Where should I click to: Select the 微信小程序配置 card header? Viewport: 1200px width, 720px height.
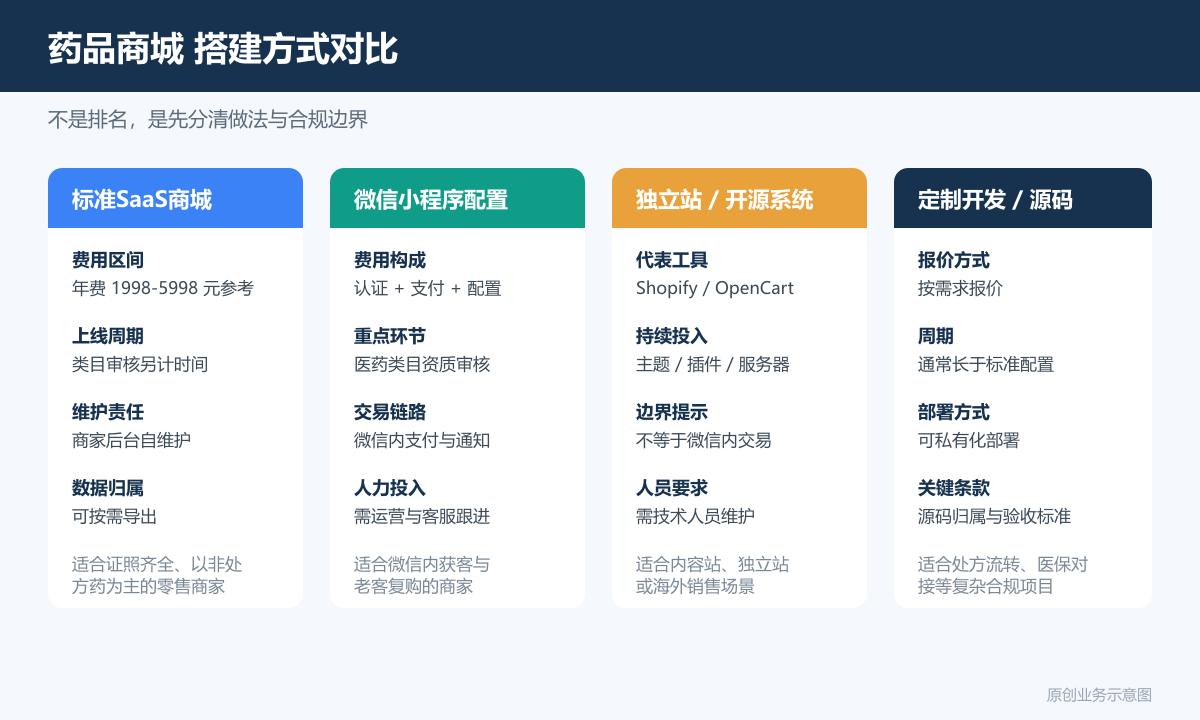(457, 198)
